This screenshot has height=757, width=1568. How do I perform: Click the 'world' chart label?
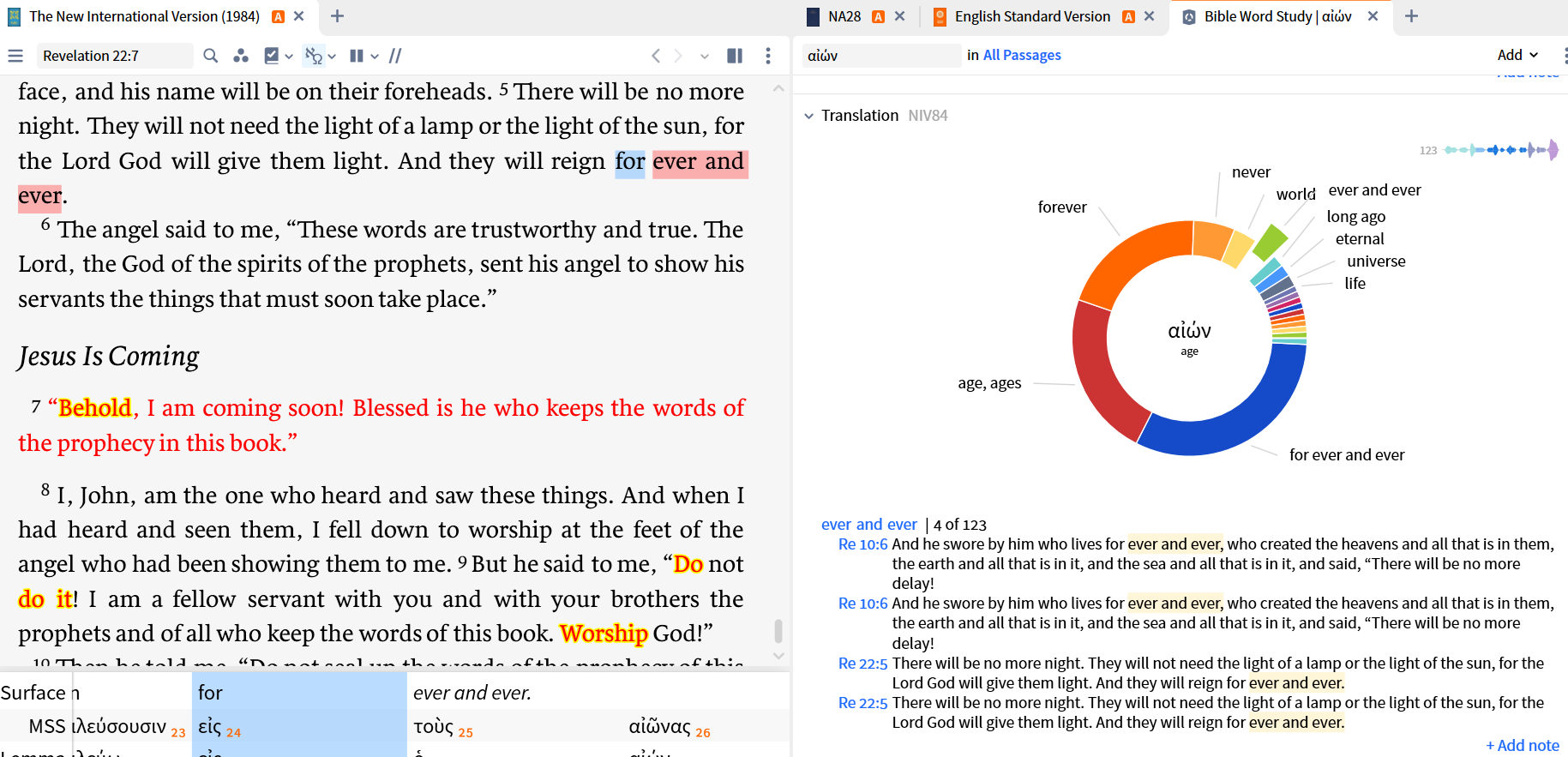(1295, 195)
